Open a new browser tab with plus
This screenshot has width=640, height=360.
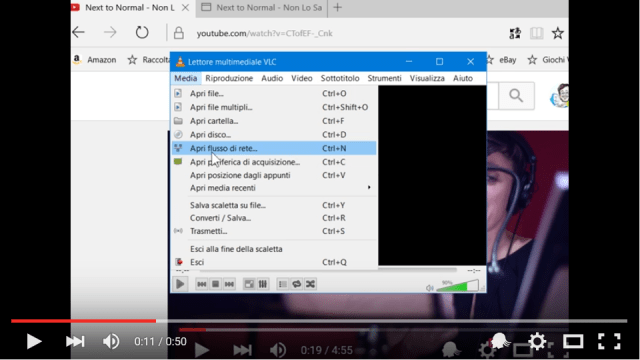337,7
